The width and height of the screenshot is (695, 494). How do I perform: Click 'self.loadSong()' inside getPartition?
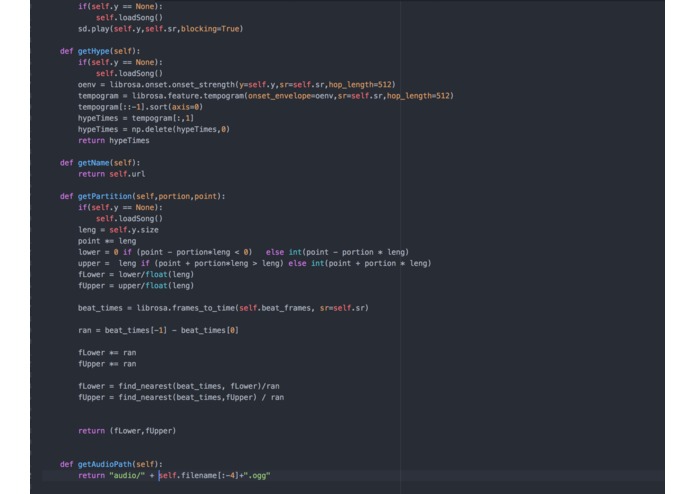[x=129, y=218]
